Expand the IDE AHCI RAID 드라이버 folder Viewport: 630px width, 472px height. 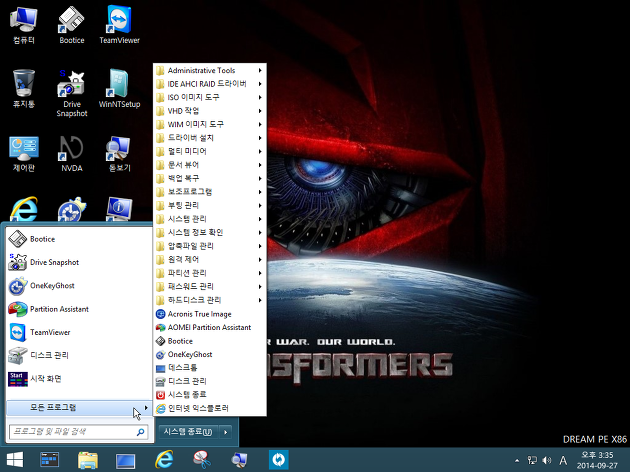click(210, 84)
